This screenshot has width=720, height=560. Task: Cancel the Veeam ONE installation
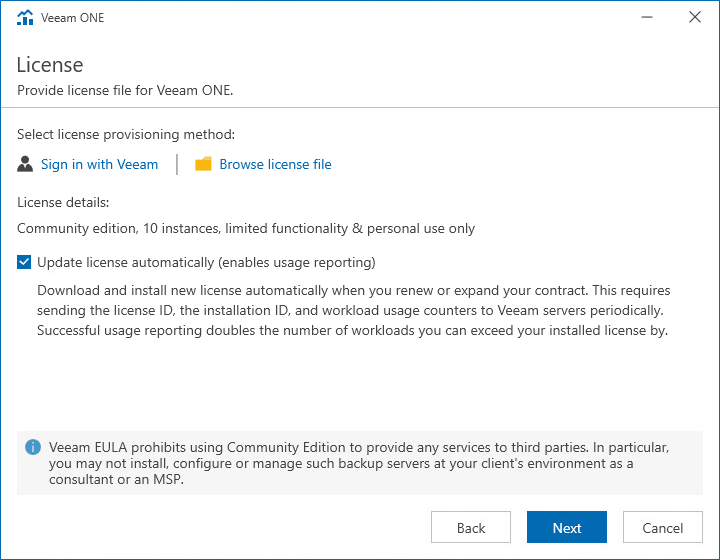663,528
